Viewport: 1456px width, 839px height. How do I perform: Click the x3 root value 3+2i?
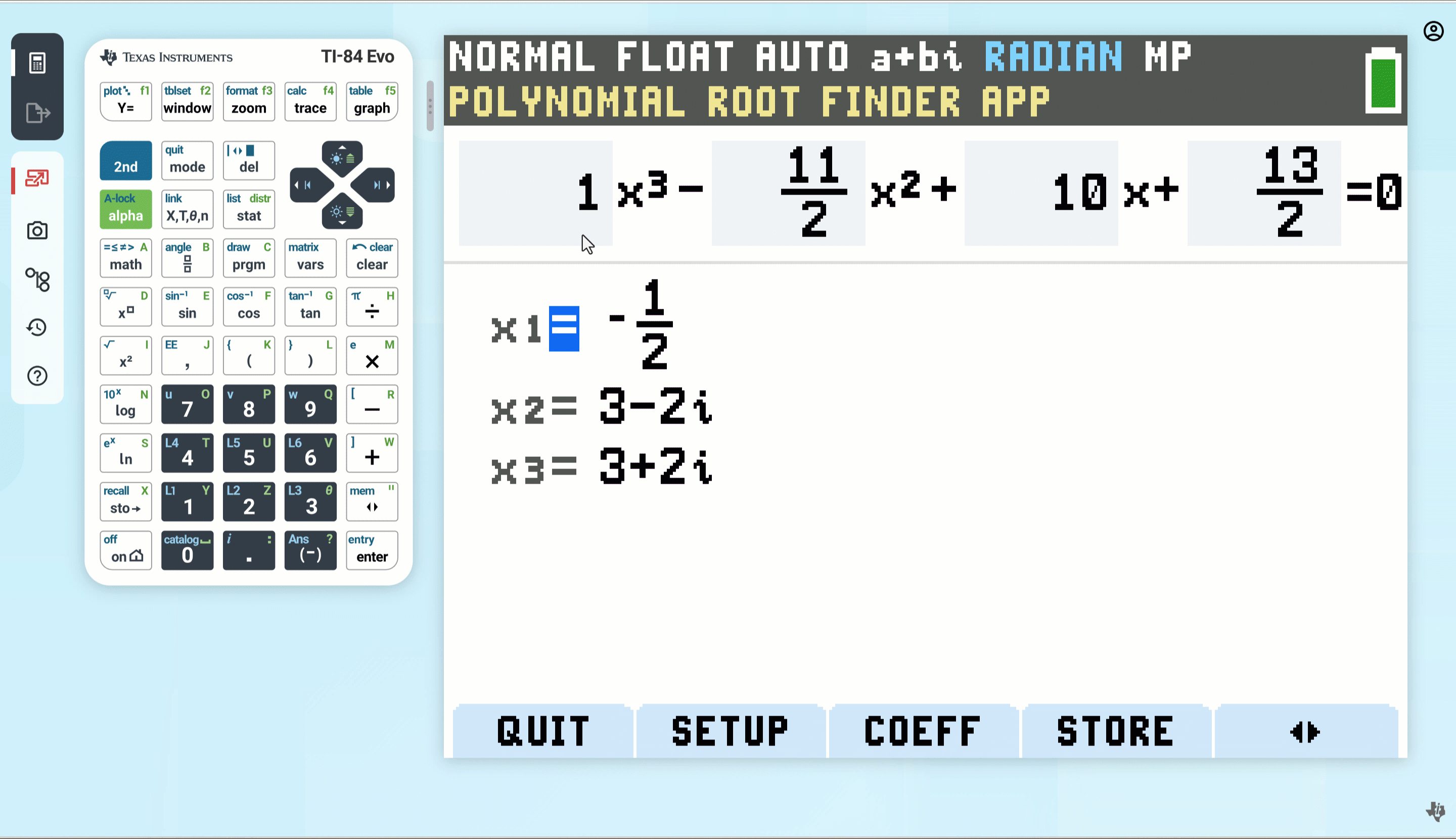pyautogui.click(x=656, y=465)
